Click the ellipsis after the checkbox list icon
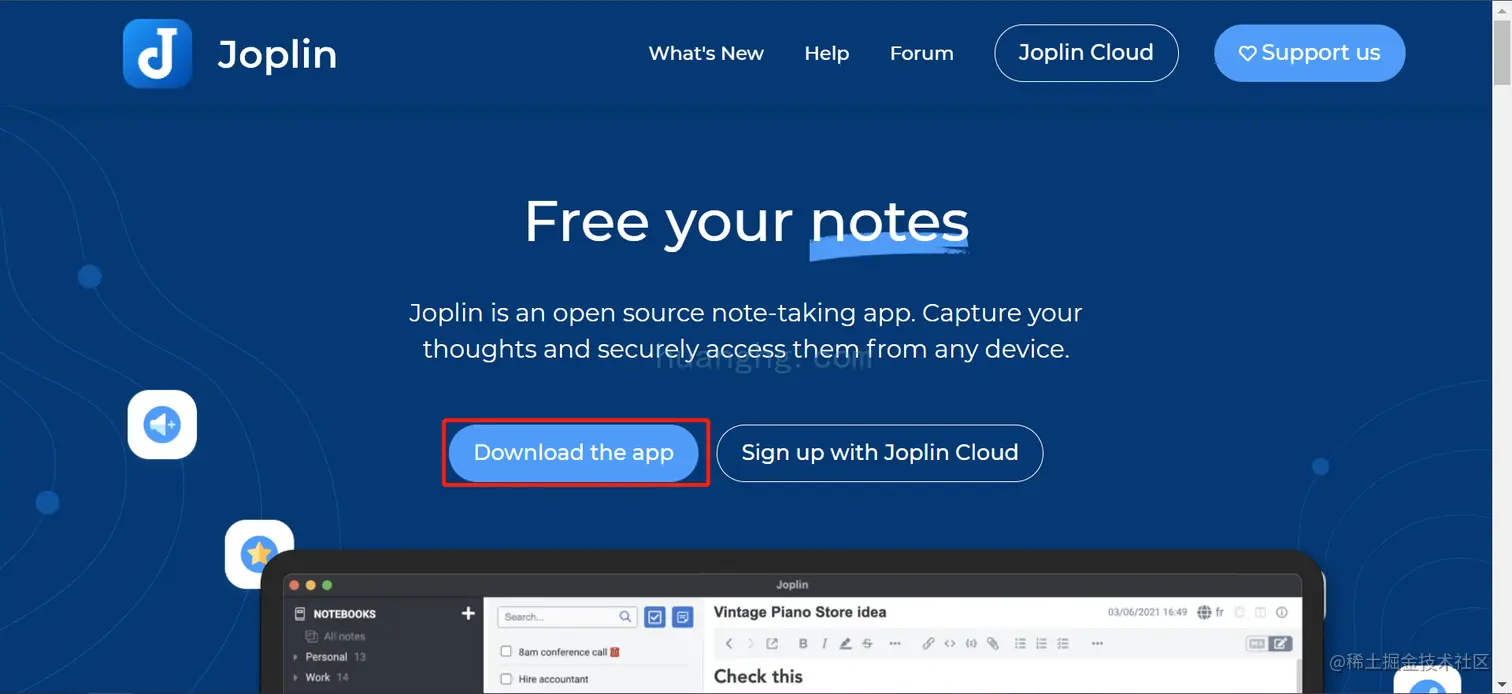1512x694 pixels. [1097, 643]
